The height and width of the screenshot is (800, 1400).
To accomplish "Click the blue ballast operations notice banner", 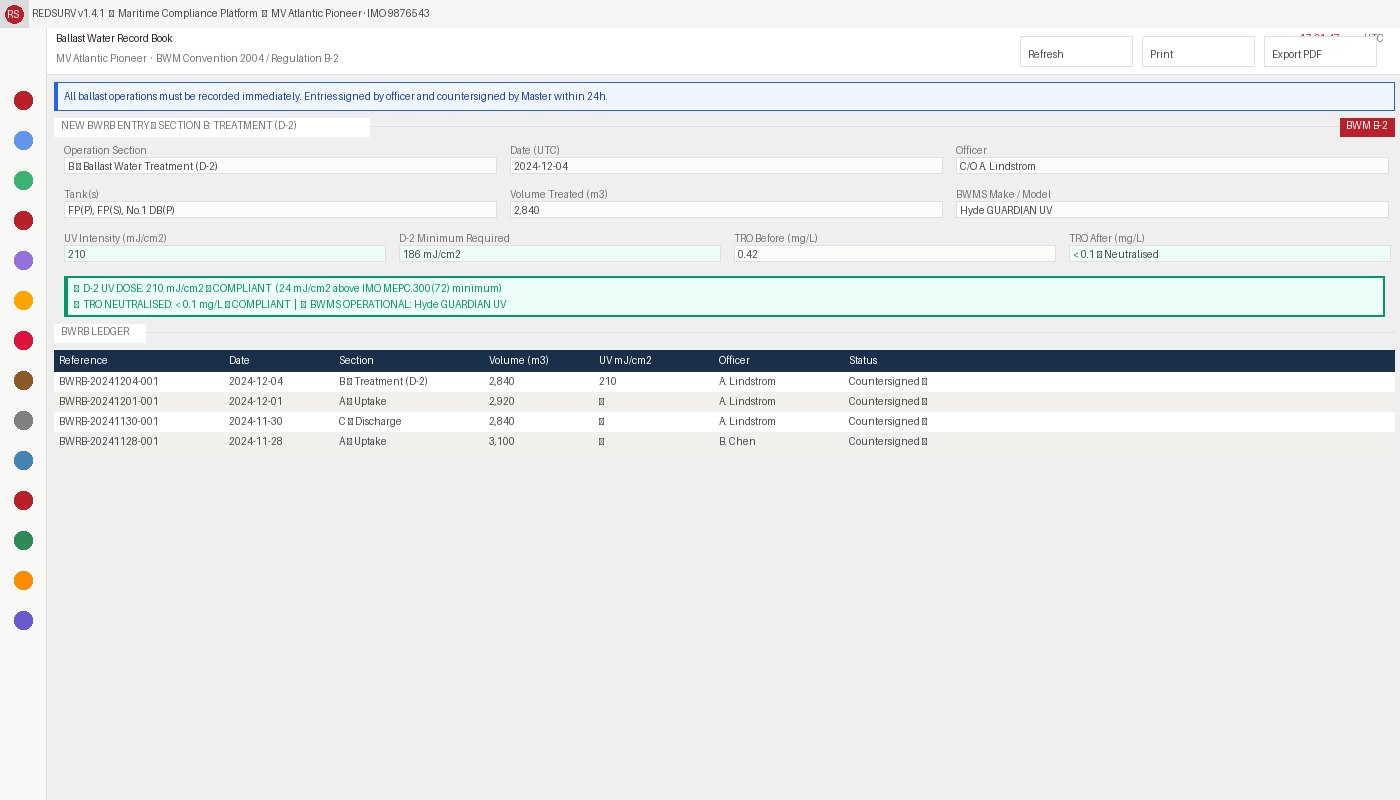I will (724, 97).
